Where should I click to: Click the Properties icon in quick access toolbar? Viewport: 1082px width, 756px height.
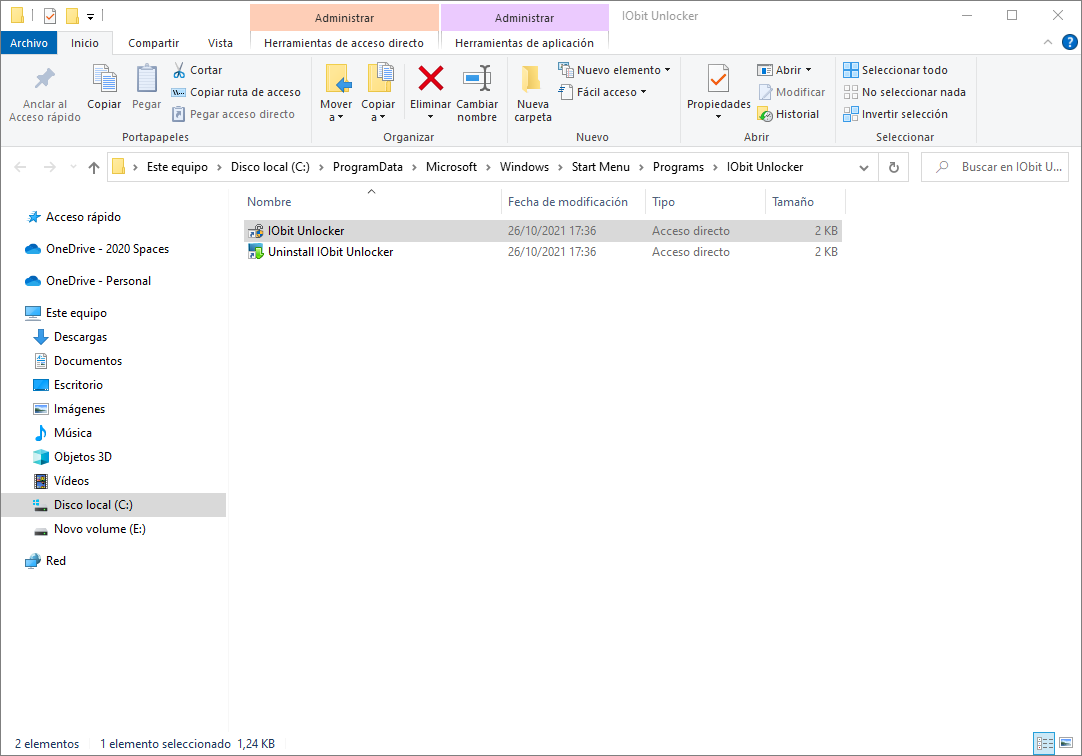click(50, 15)
